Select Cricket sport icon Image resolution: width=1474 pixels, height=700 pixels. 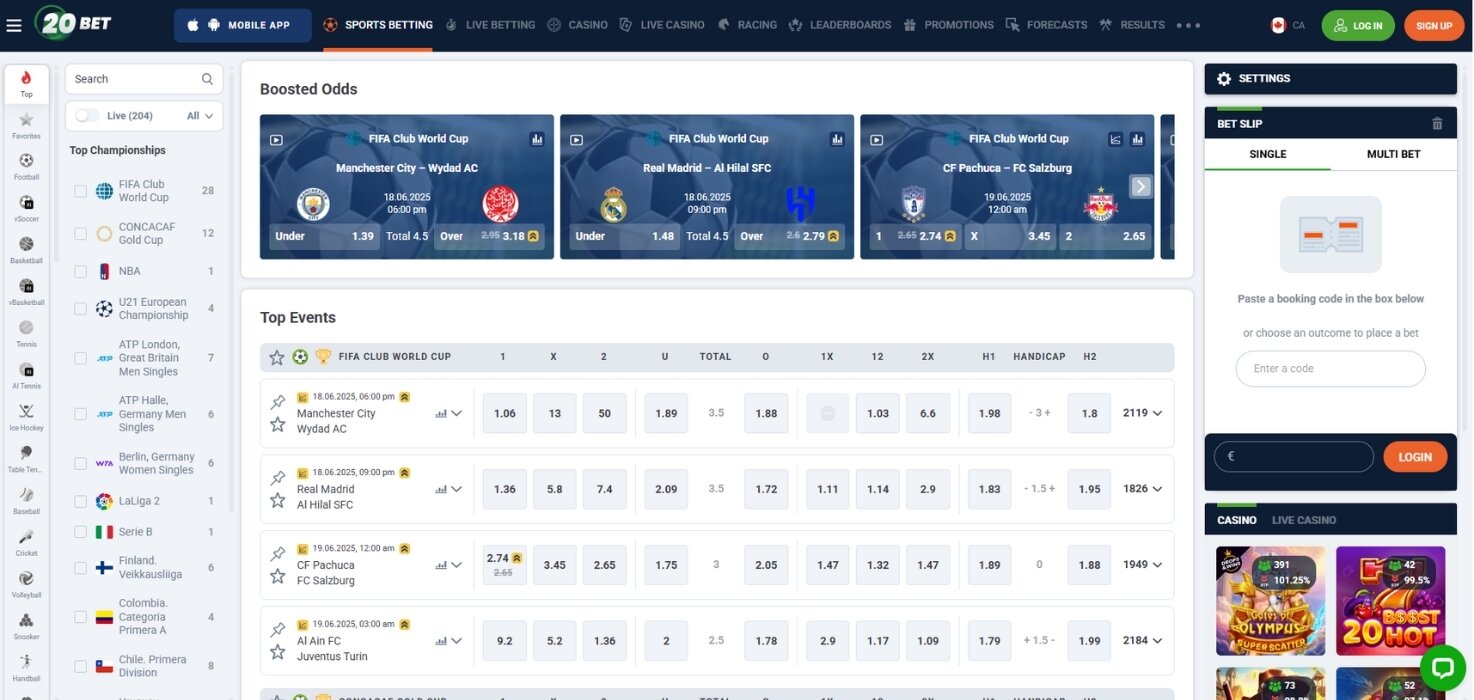(26, 543)
